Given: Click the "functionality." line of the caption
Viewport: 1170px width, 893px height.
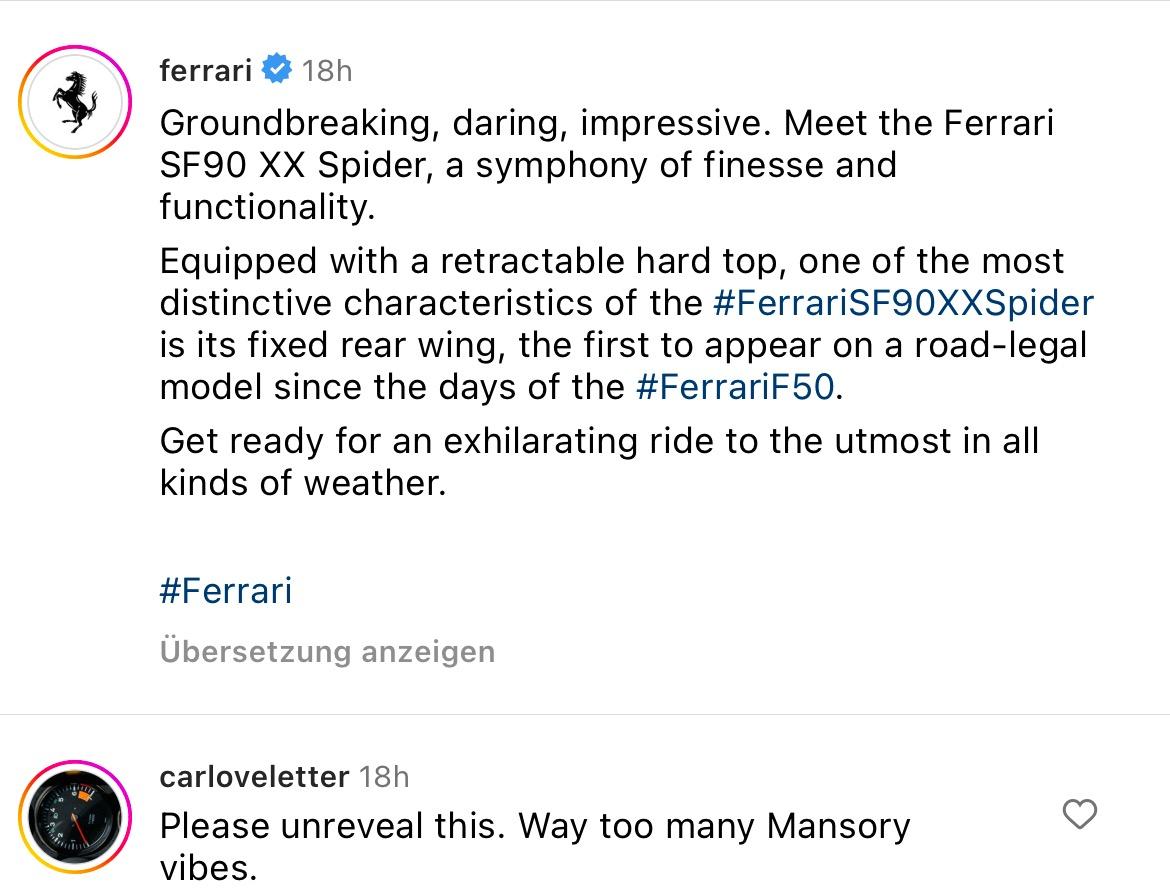Looking at the screenshot, I should [x=266, y=207].
